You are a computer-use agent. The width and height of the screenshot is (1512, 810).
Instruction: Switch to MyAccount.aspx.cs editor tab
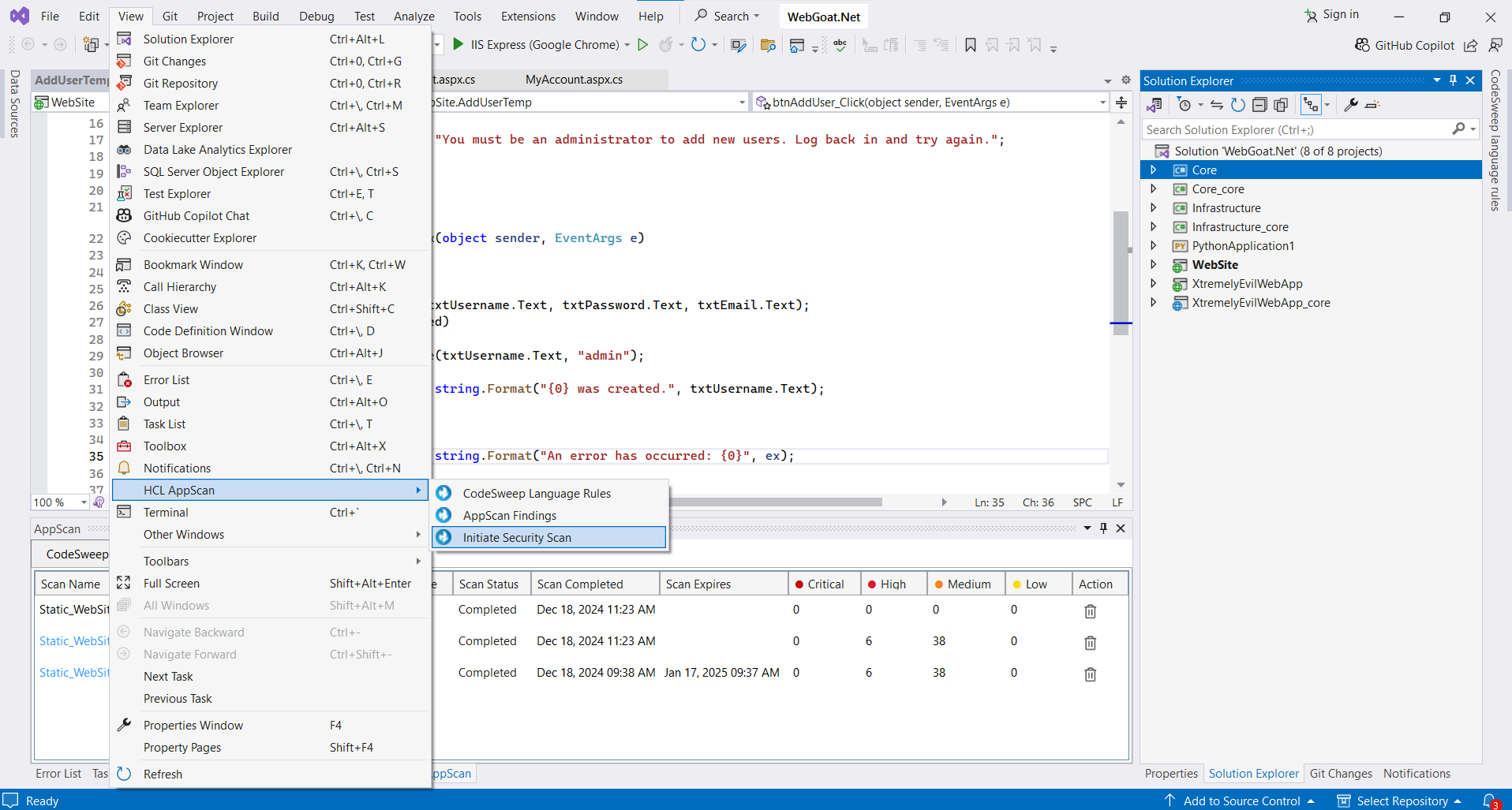[574, 80]
